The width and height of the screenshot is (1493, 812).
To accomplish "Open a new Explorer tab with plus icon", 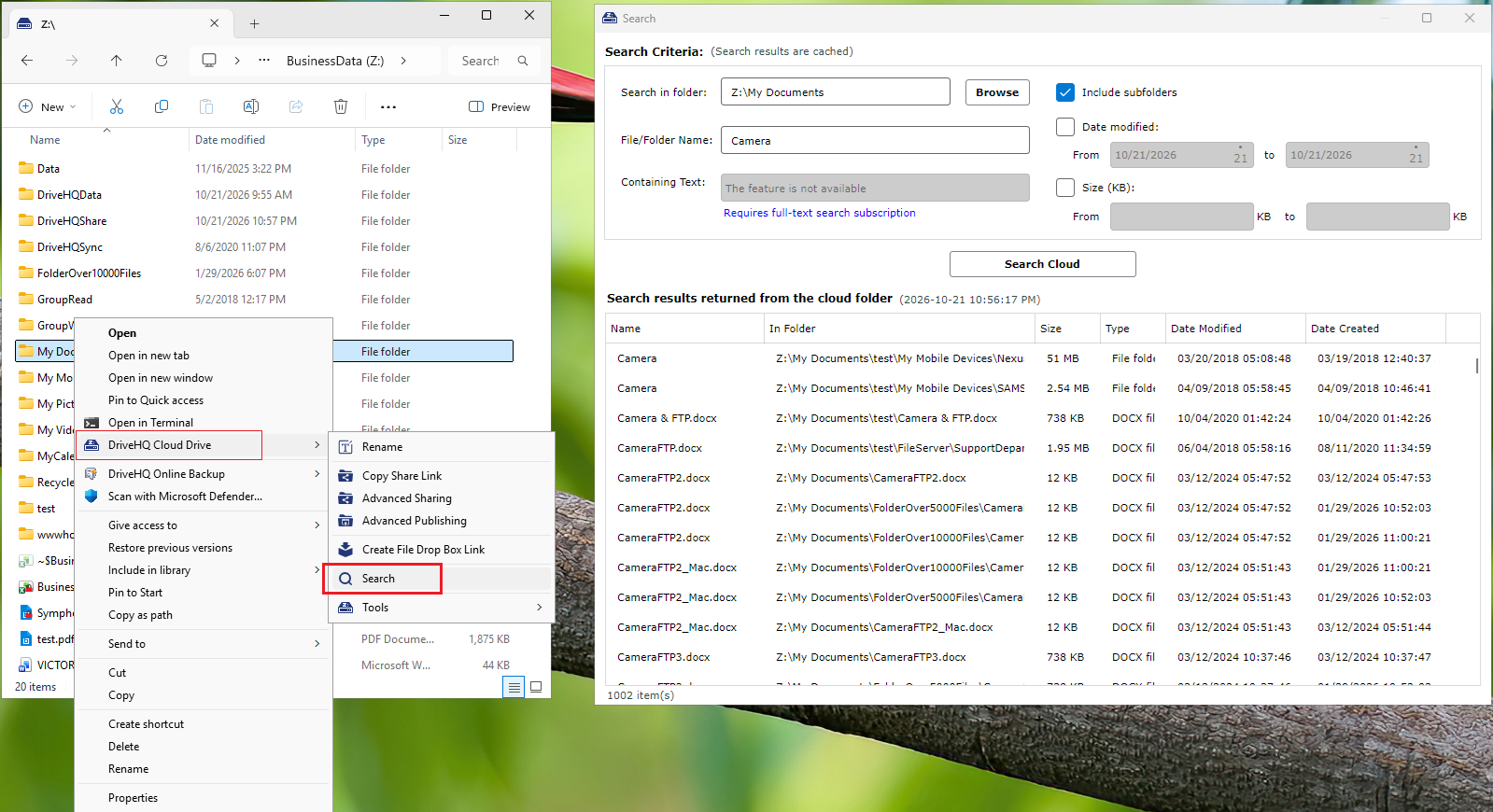I will tap(254, 23).
